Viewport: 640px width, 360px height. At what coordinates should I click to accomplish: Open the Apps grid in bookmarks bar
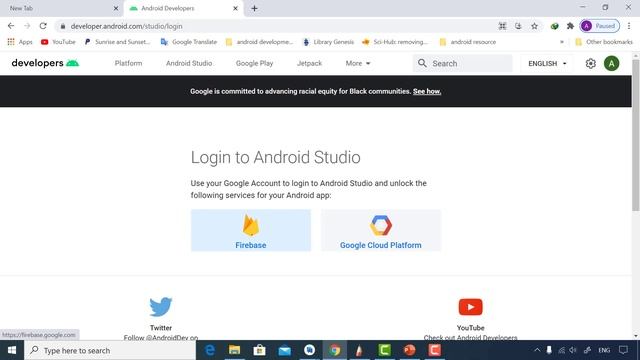(x=20, y=42)
